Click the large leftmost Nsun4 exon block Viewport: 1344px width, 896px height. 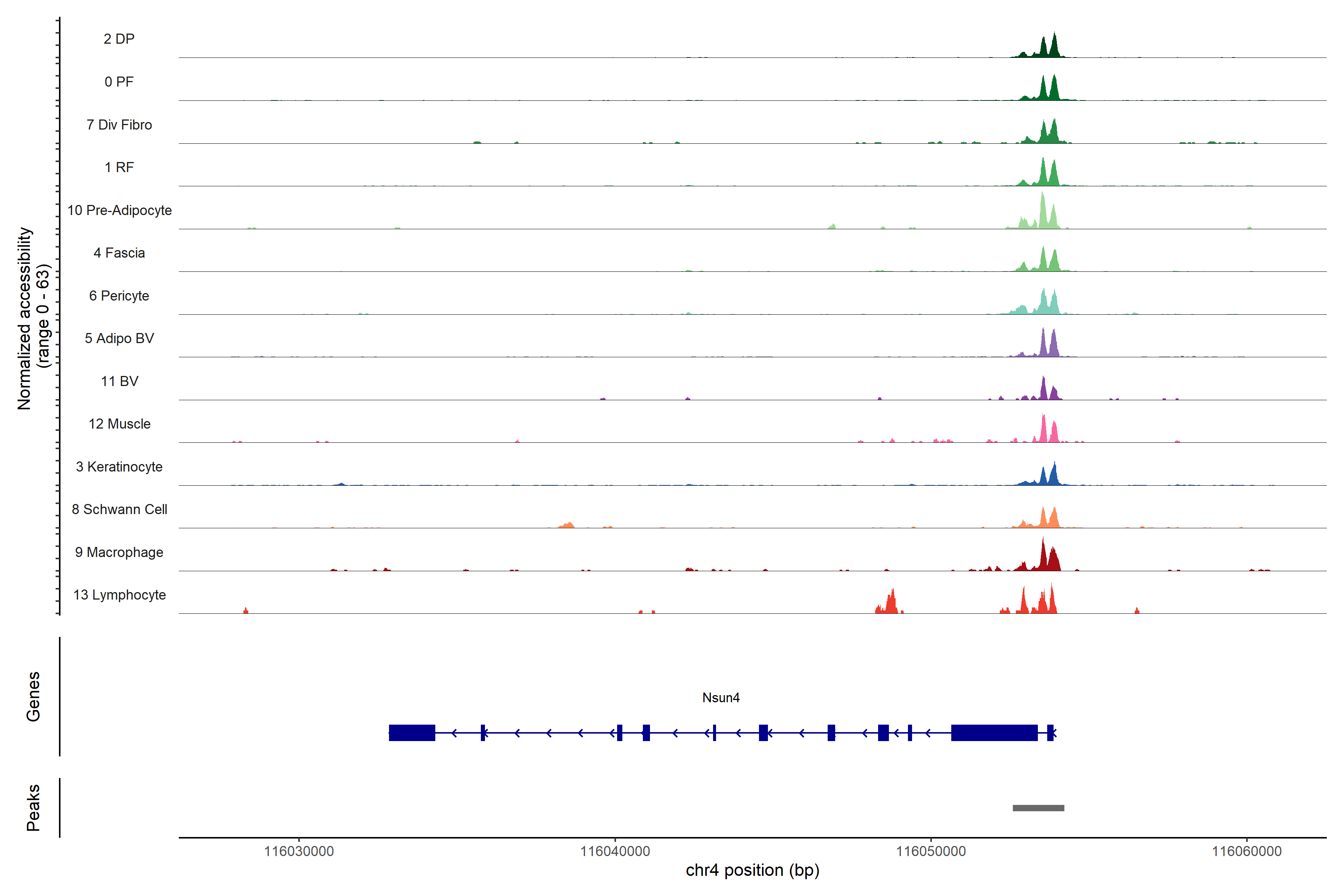411,732
